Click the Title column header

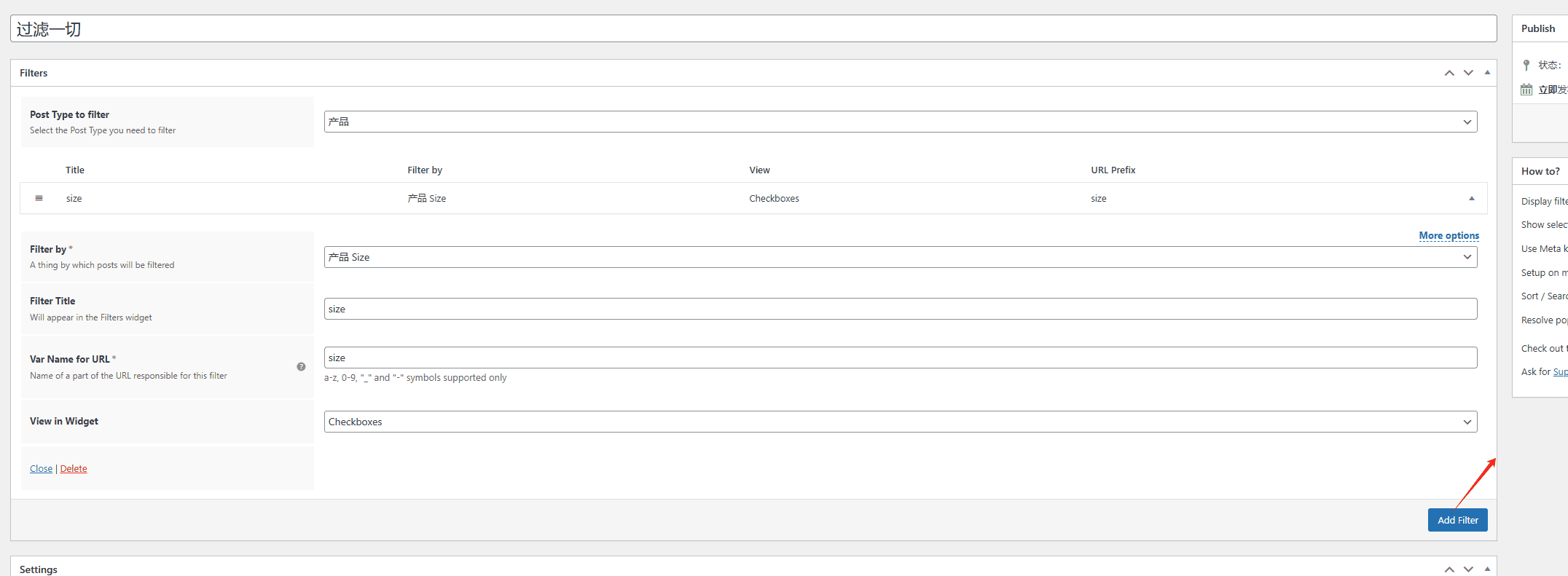(x=75, y=170)
